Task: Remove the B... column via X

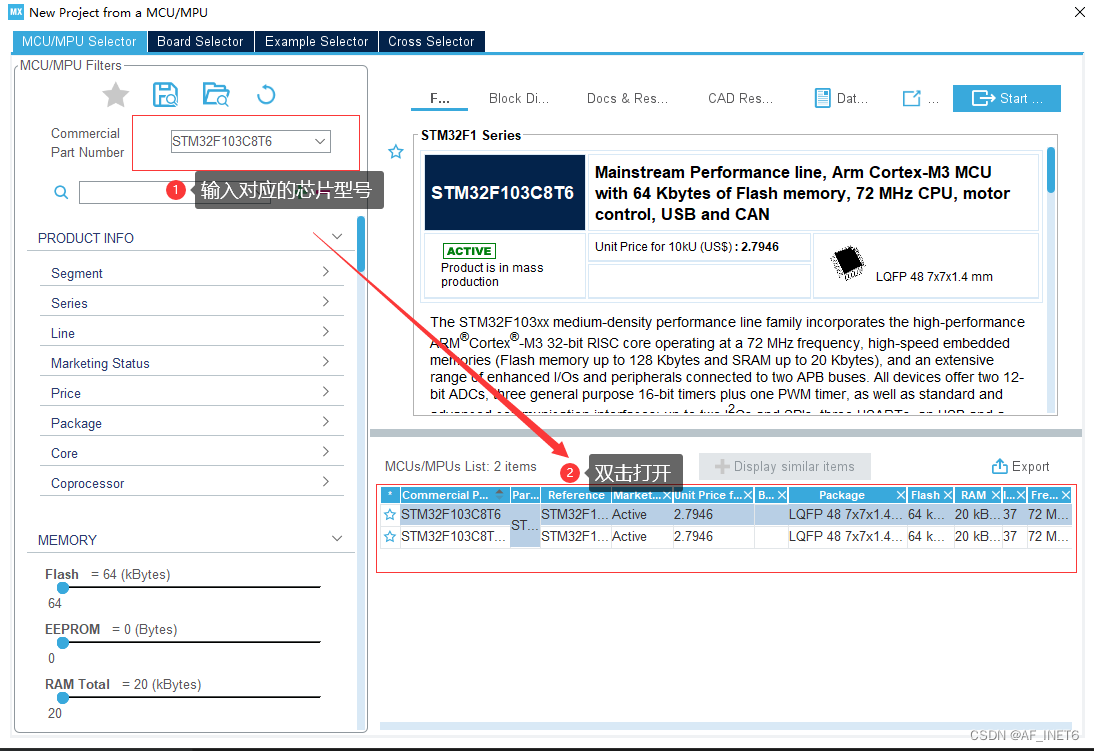Action: pos(782,495)
